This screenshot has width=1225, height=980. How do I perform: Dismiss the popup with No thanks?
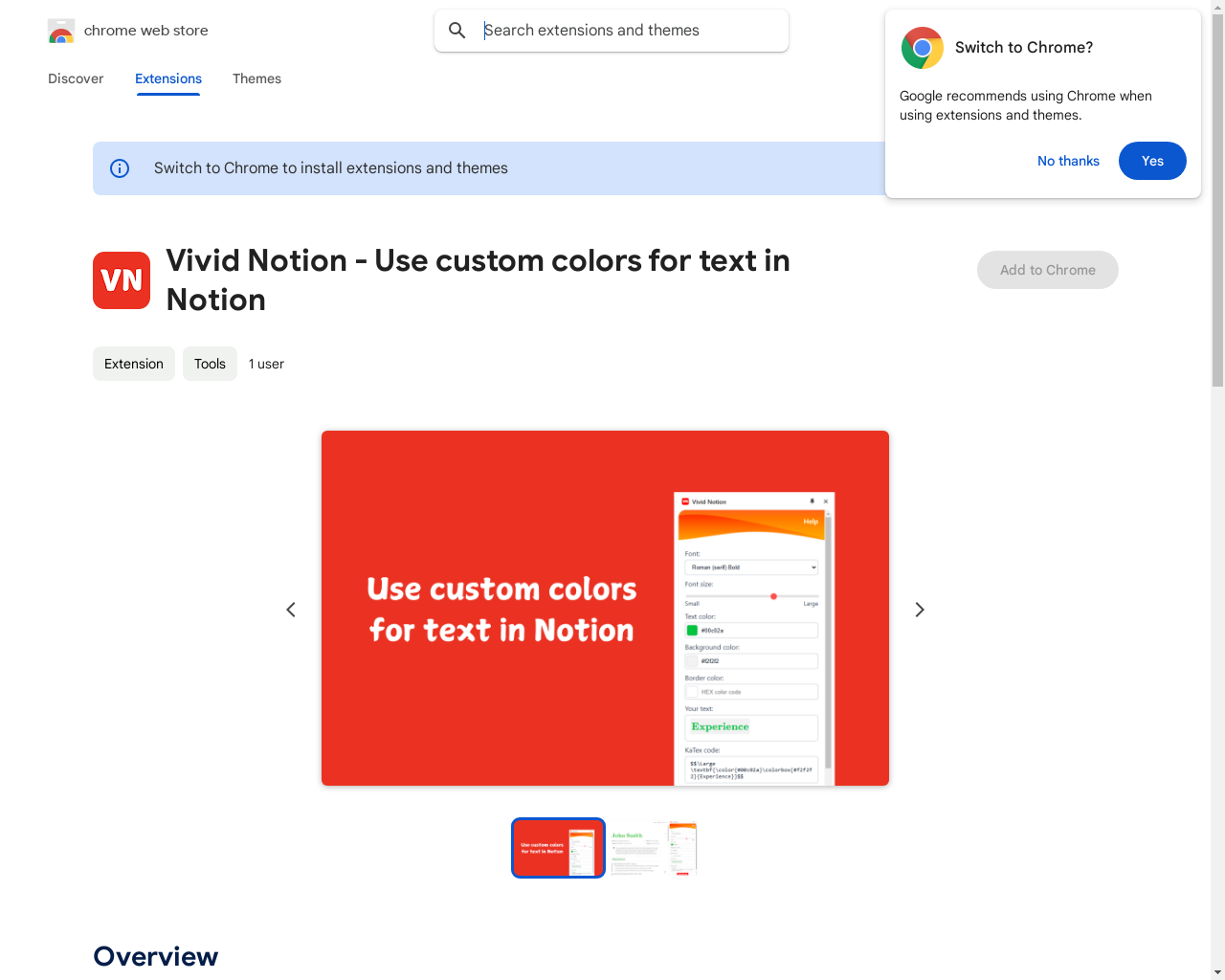[x=1068, y=161]
